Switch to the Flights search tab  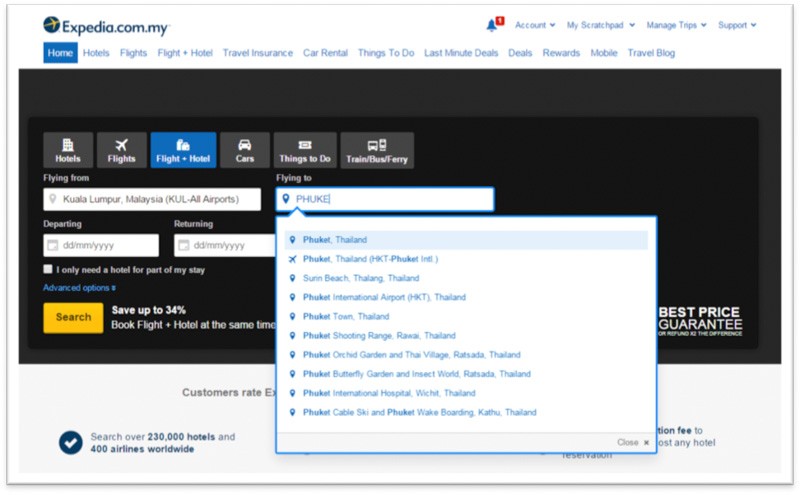click(x=121, y=150)
